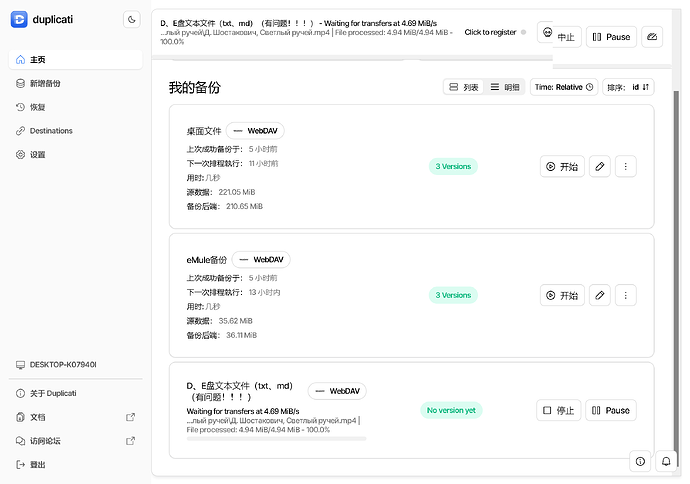Viewport: 690px width, 484px height.
Task: Open notifications bell icon
Action: [666, 461]
